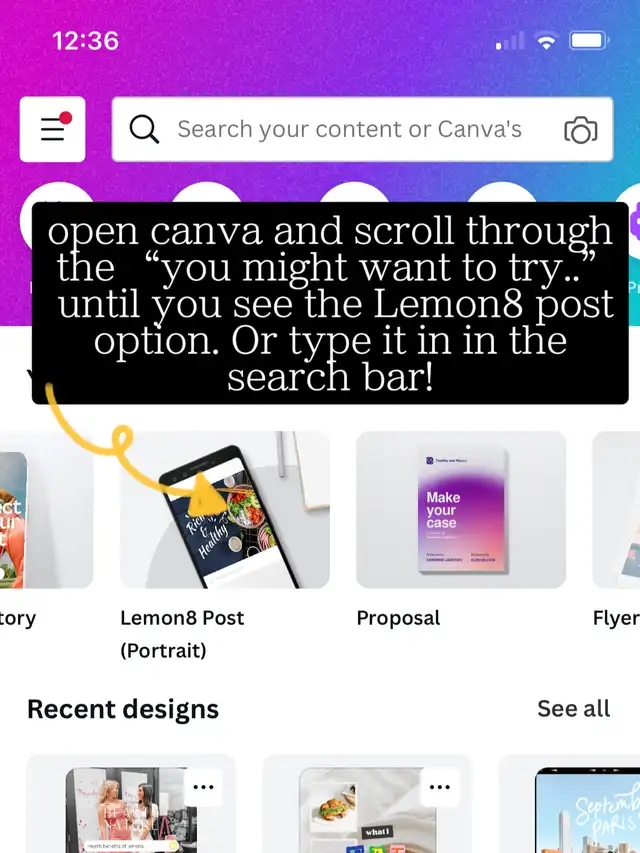Tap the magnifying glass search icon
640x853 pixels.
(144, 129)
